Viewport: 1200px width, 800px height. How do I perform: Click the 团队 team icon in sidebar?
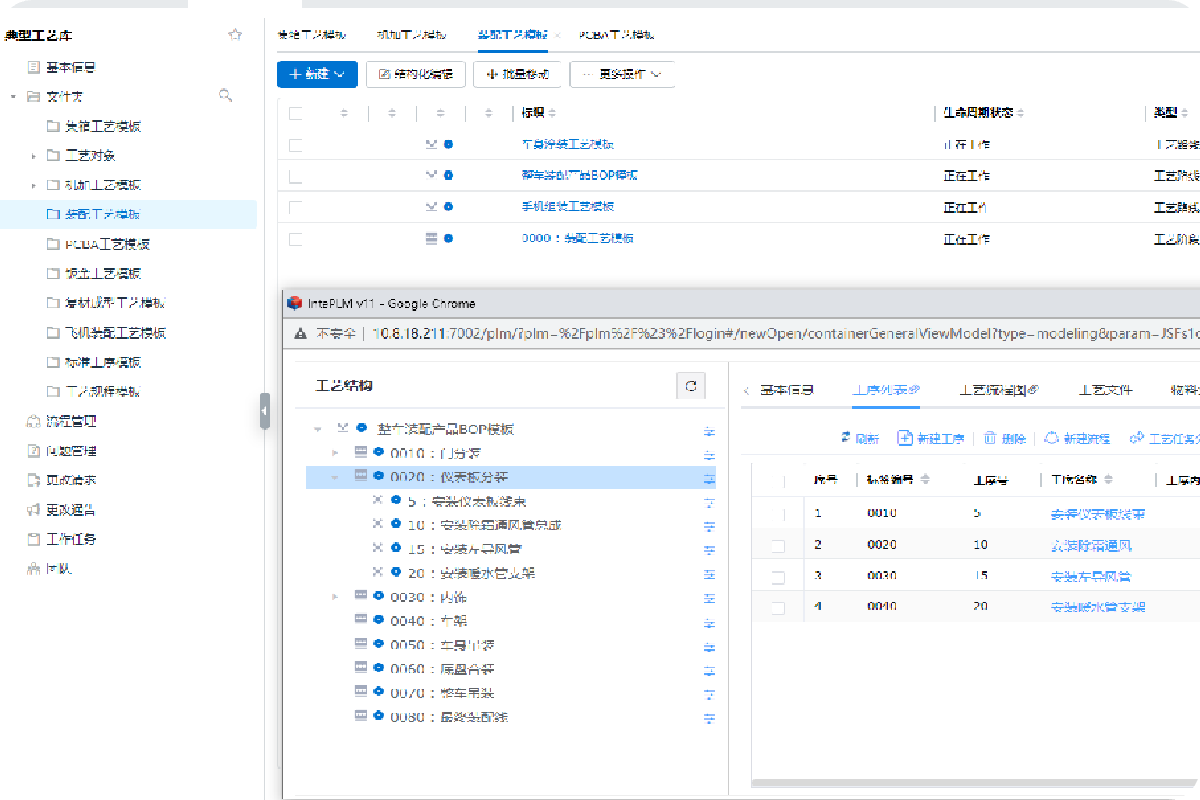33,569
